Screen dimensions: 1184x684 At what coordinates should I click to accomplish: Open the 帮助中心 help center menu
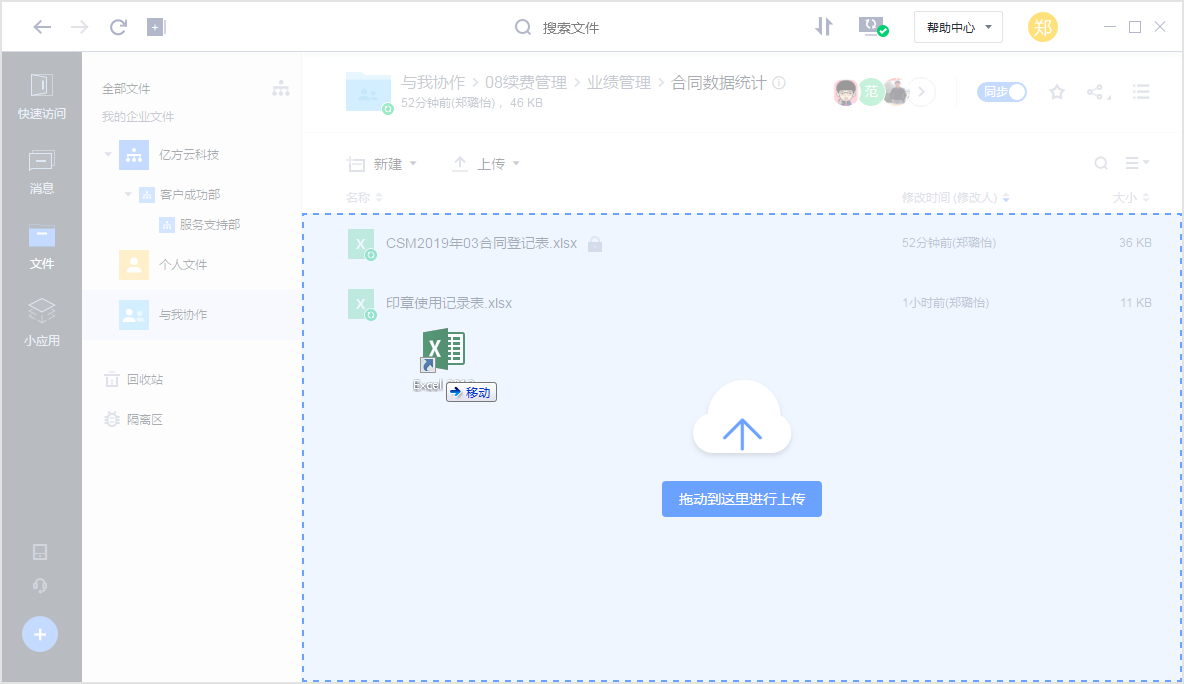[x=957, y=27]
